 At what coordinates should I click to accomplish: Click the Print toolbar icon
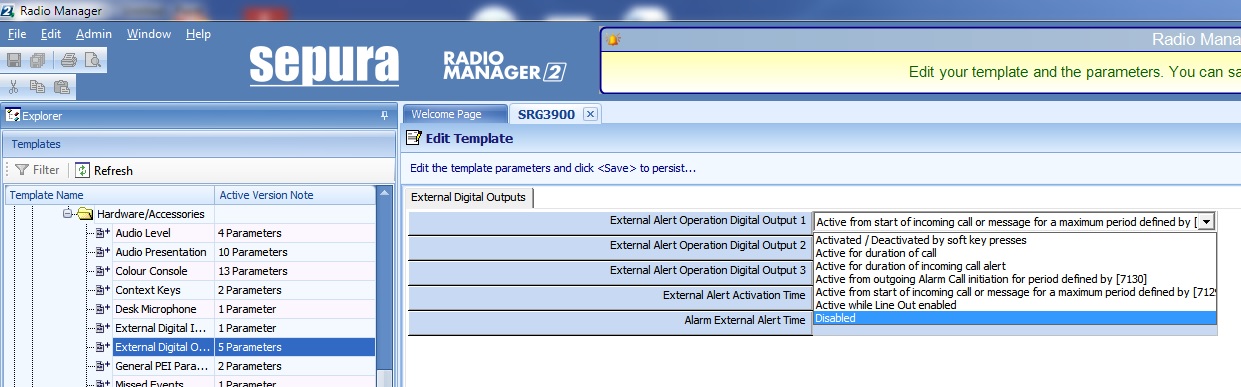[69, 60]
